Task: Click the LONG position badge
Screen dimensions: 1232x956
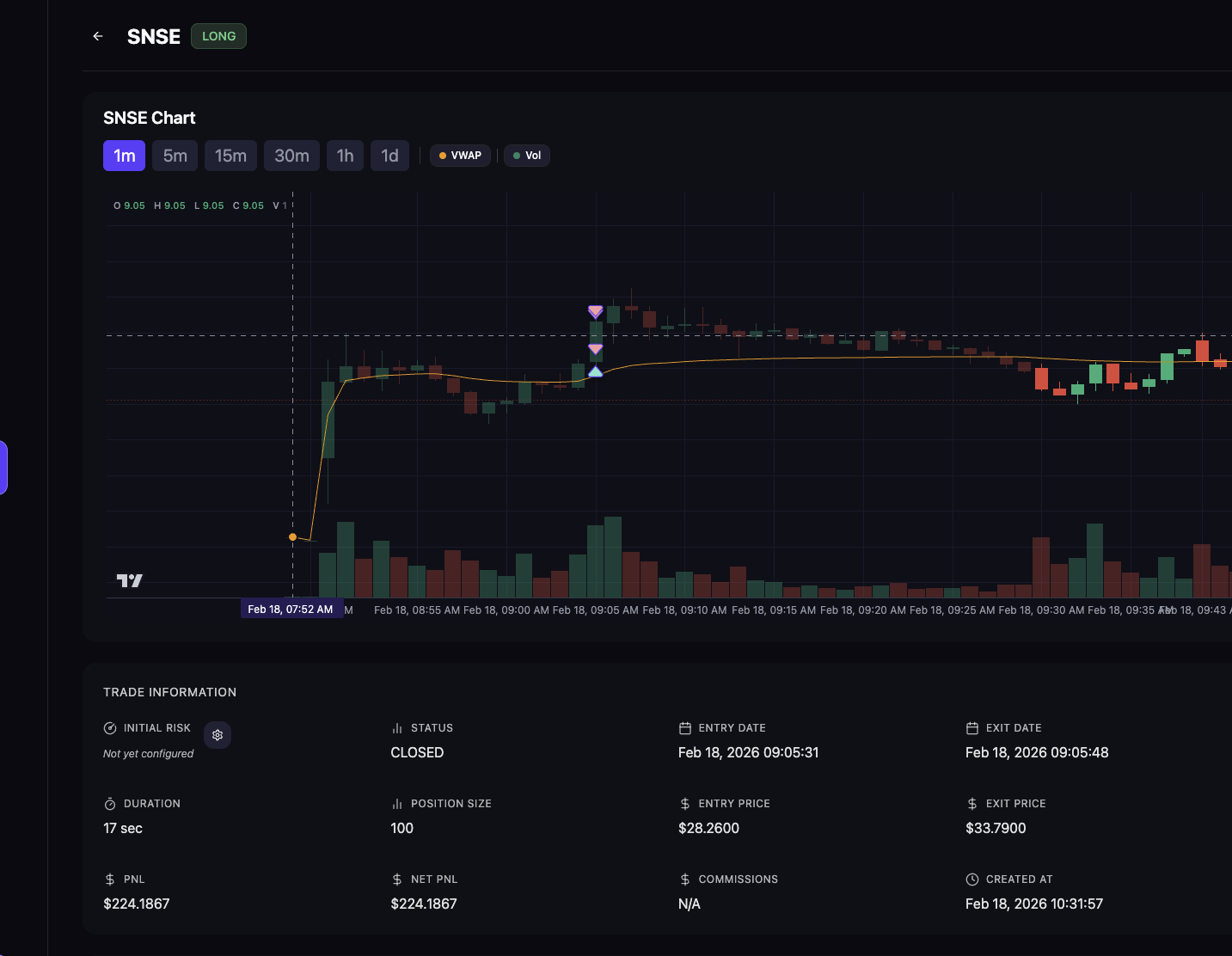Action: (218, 36)
